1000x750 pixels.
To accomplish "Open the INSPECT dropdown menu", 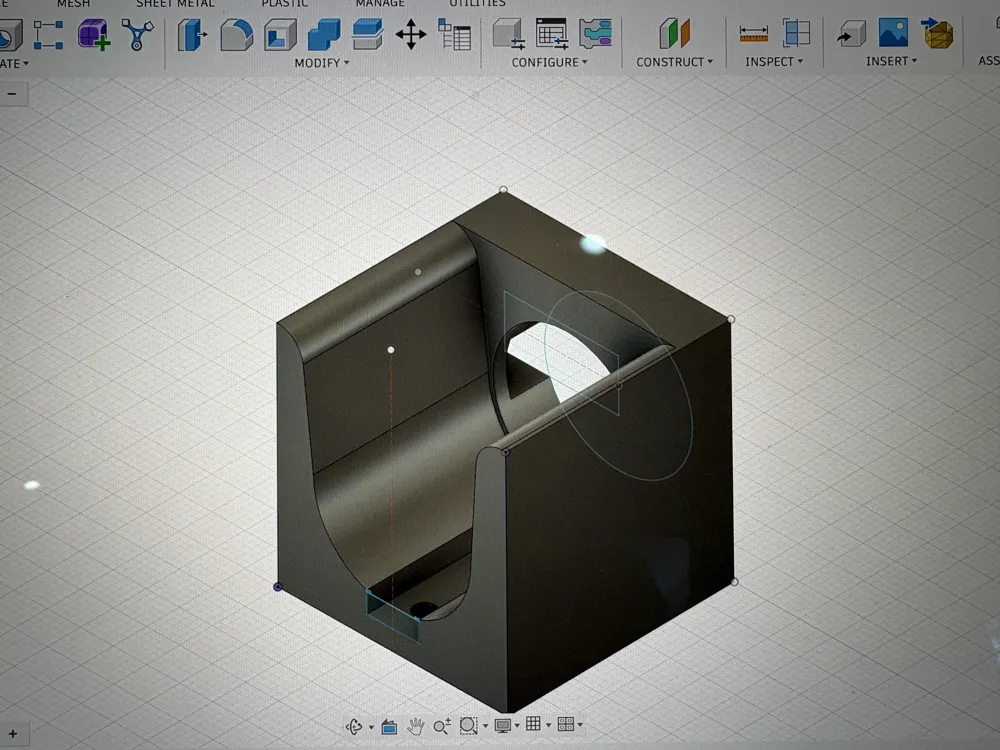I will tap(774, 61).
